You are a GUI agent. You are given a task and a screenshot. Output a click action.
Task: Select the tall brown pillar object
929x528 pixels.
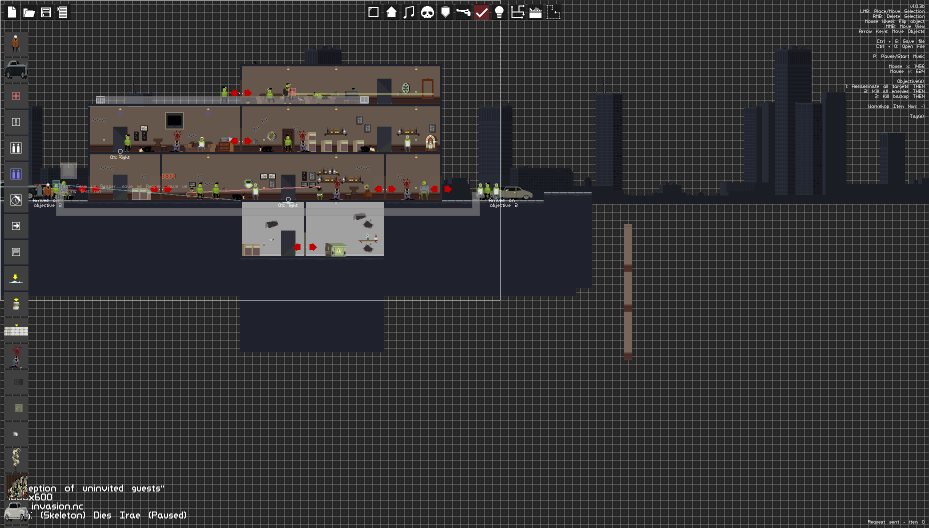627,292
